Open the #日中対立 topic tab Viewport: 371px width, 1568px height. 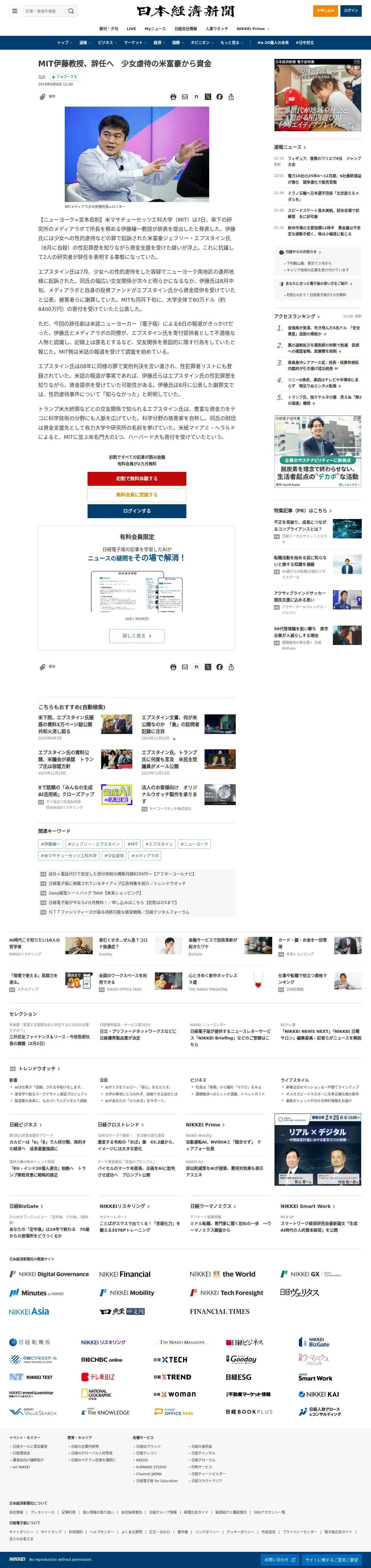point(305,42)
